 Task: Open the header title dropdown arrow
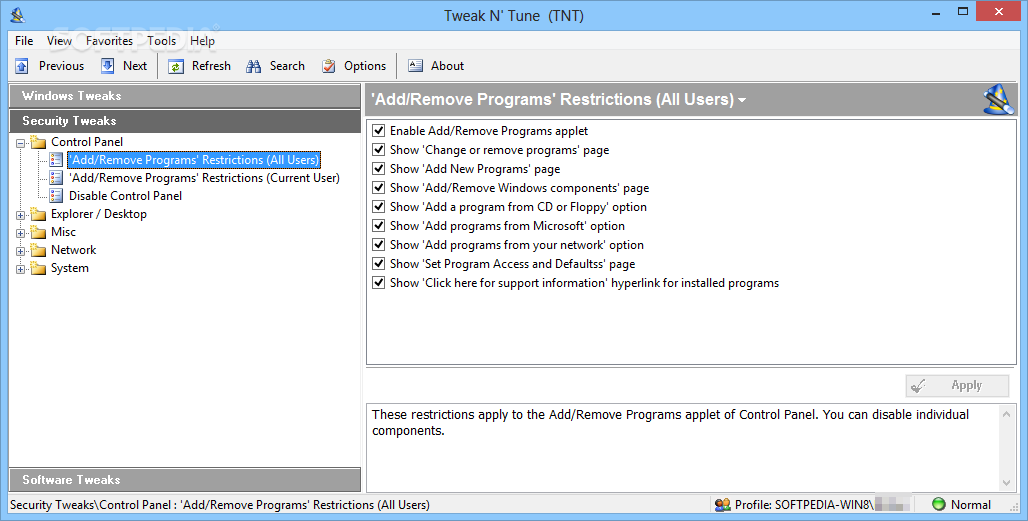click(x=742, y=100)
